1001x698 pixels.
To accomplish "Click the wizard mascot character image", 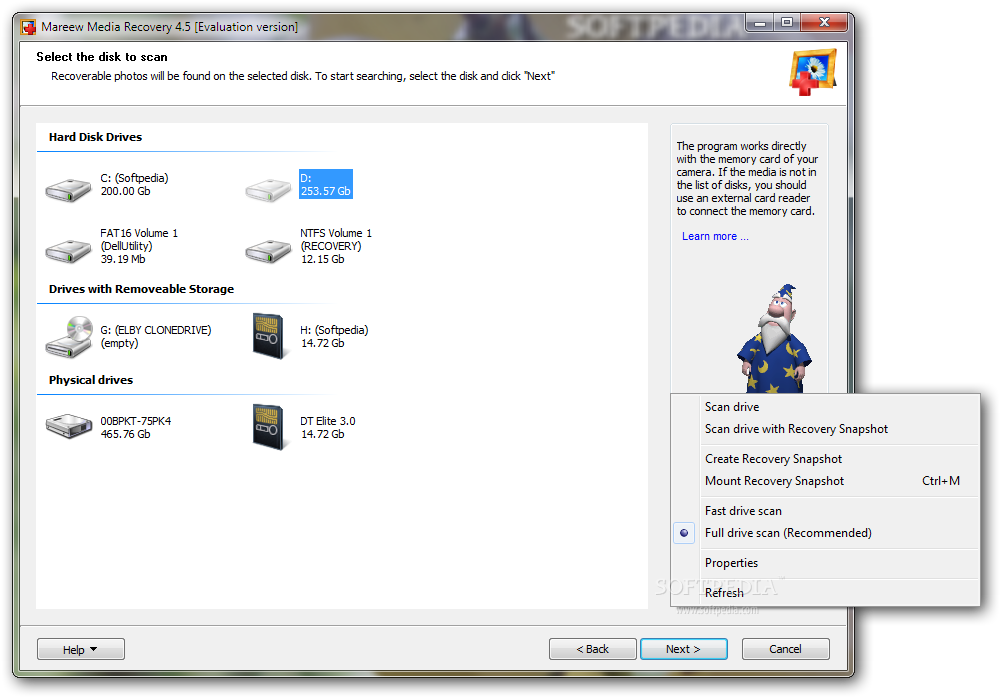I will 773,340.
